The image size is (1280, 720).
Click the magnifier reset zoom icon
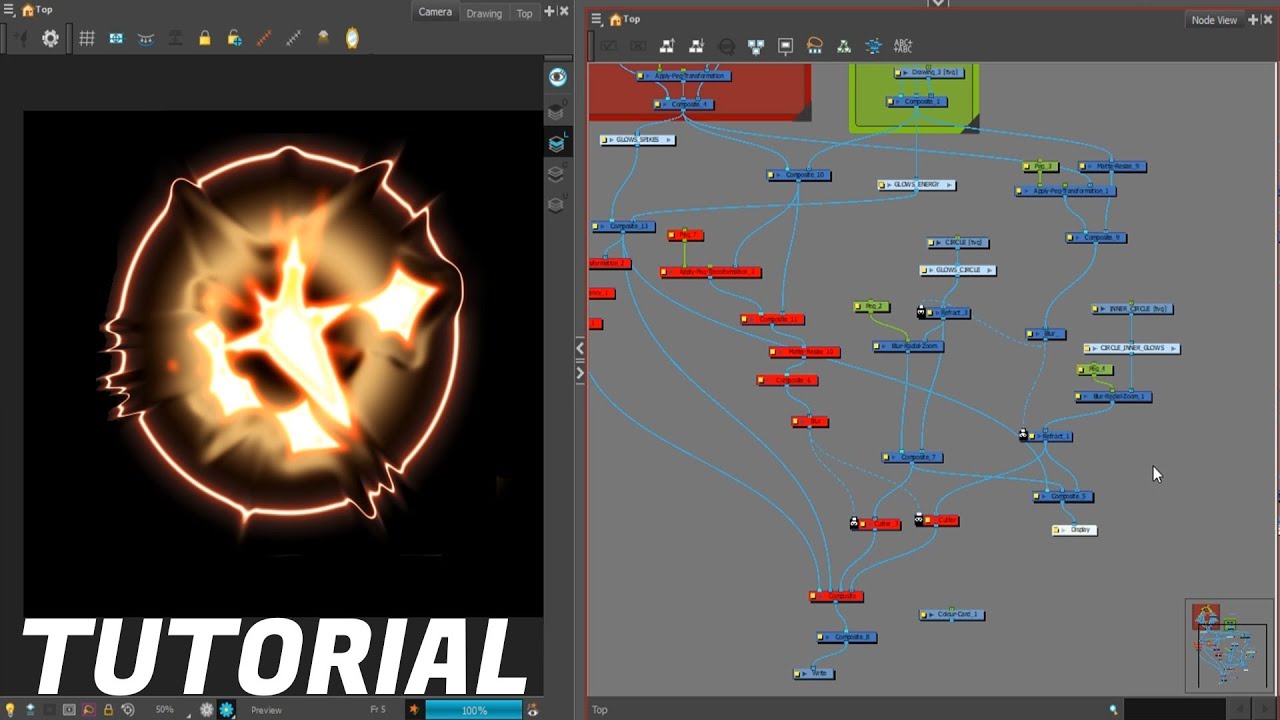(726, 46)
